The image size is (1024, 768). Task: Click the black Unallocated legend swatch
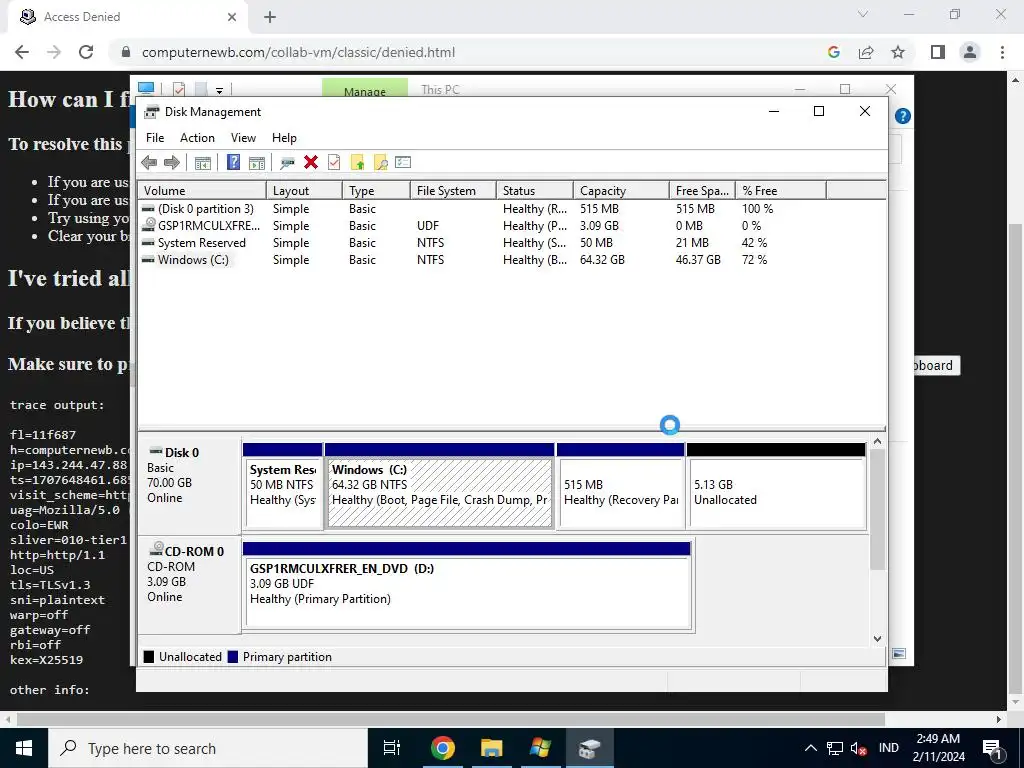tap(149, 657)
